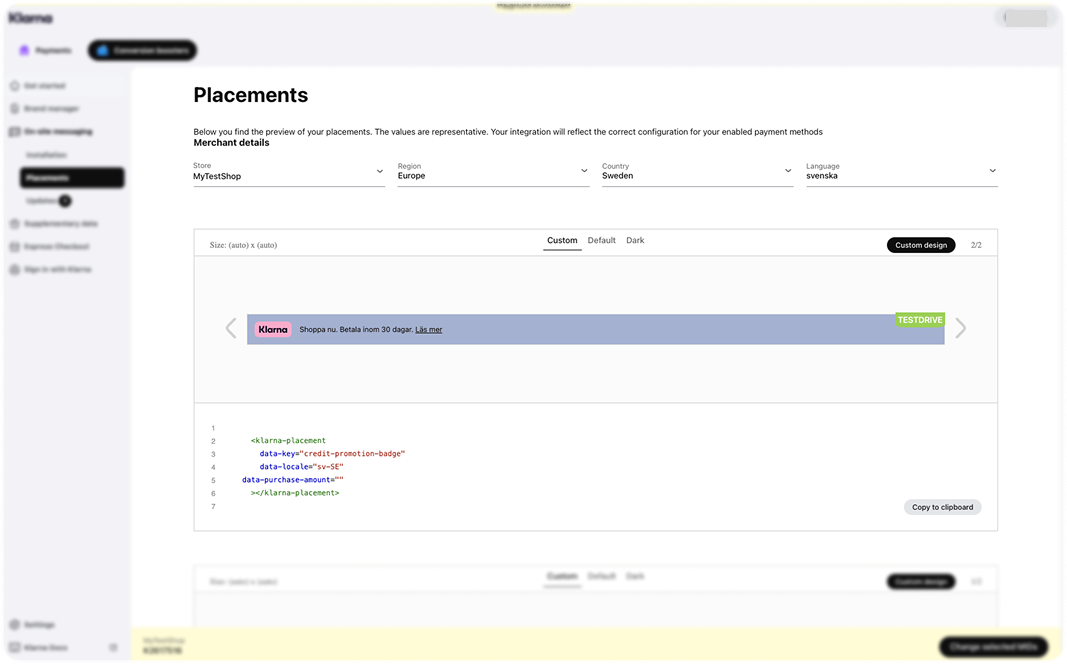
Task: Switch to the Default theme tab
Action: [x=601, y=241]
